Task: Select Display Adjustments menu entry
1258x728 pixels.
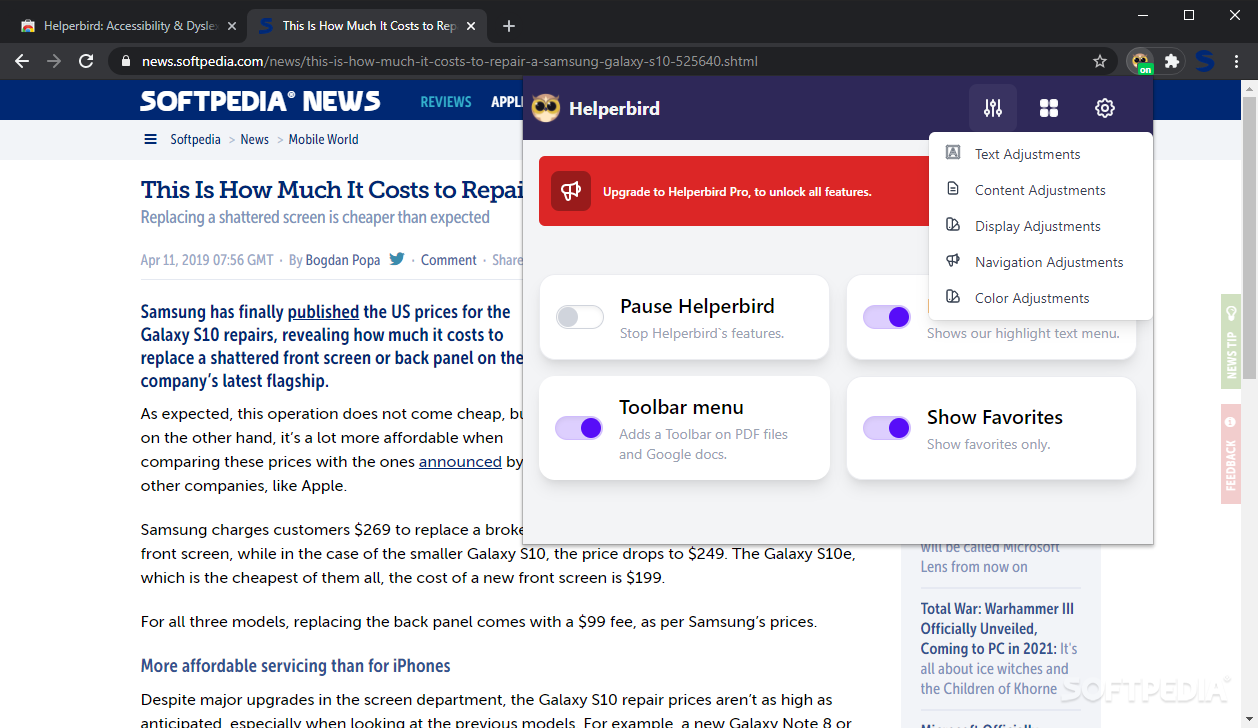Action: [1041, 226]
